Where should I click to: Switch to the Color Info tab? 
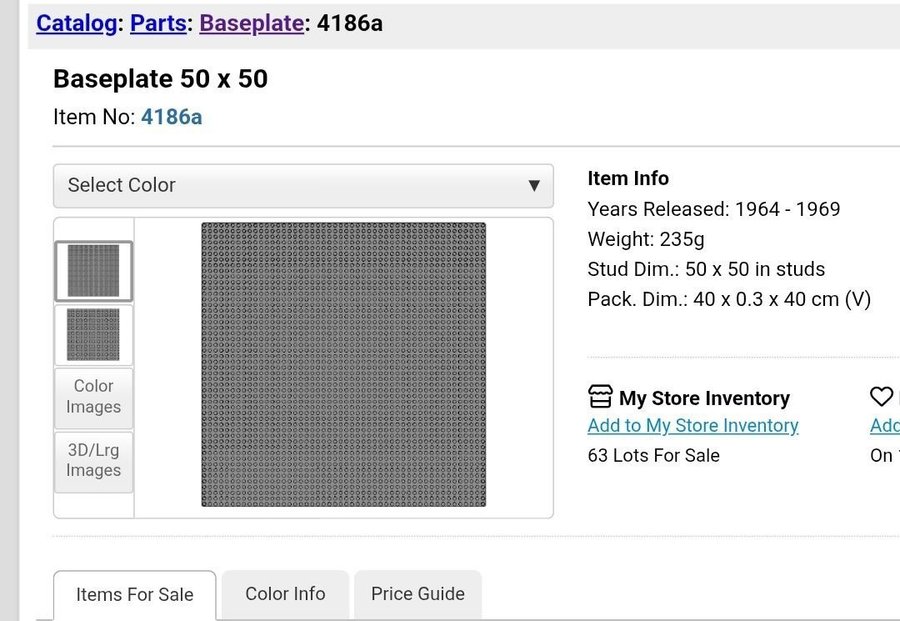pyautogui.click(x=285, y=594)
